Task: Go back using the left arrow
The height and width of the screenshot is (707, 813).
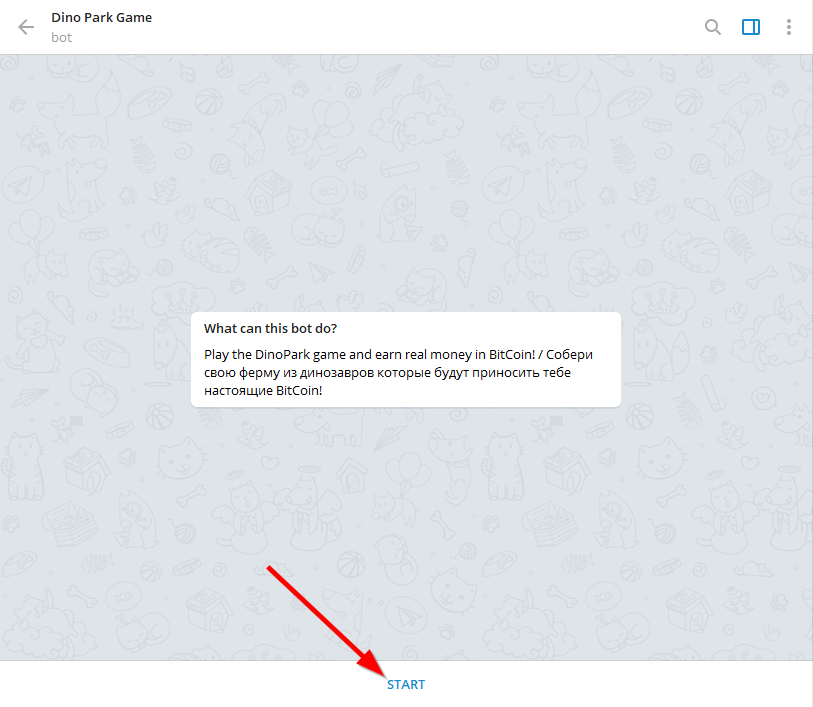Action: pyautogui.click(x=26, y=27)
